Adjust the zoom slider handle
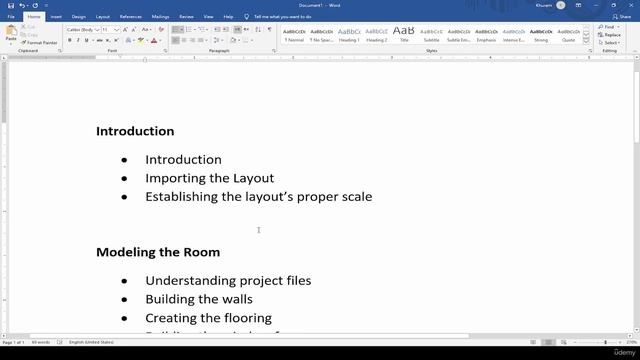Viewport: 640px width, 360px height. 605,342
